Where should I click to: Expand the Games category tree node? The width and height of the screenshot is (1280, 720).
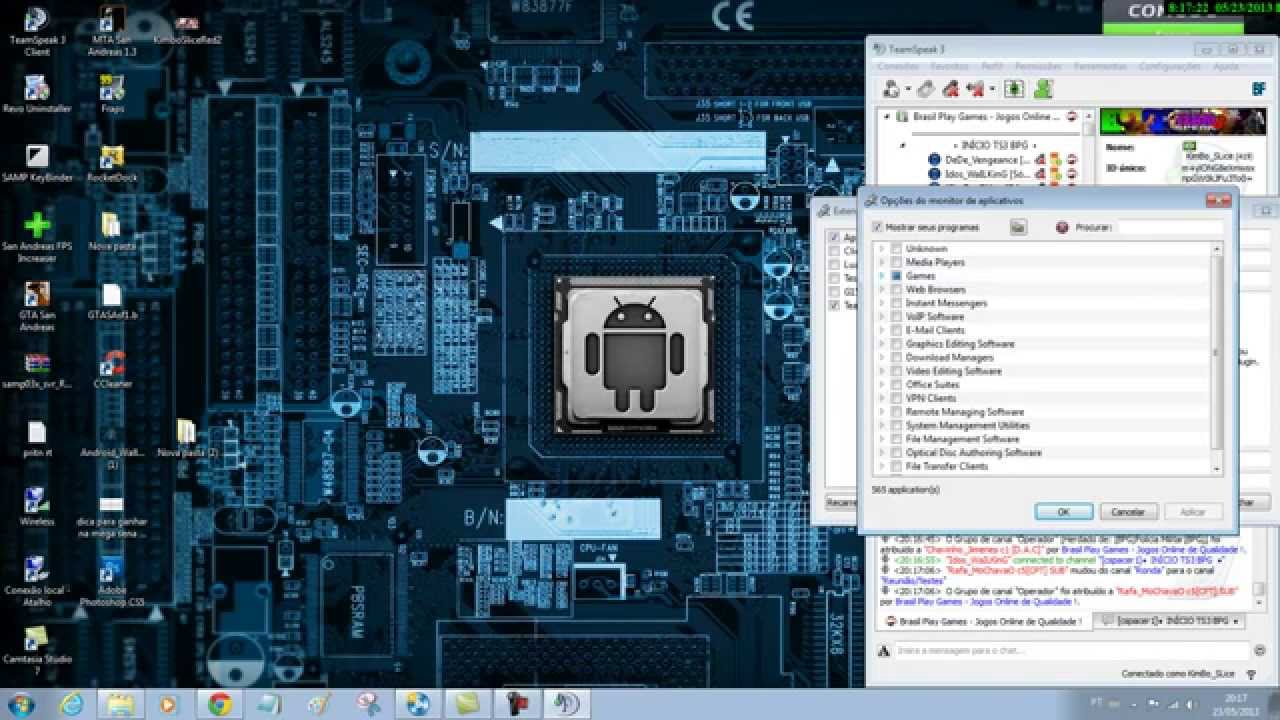coord(882,275)
